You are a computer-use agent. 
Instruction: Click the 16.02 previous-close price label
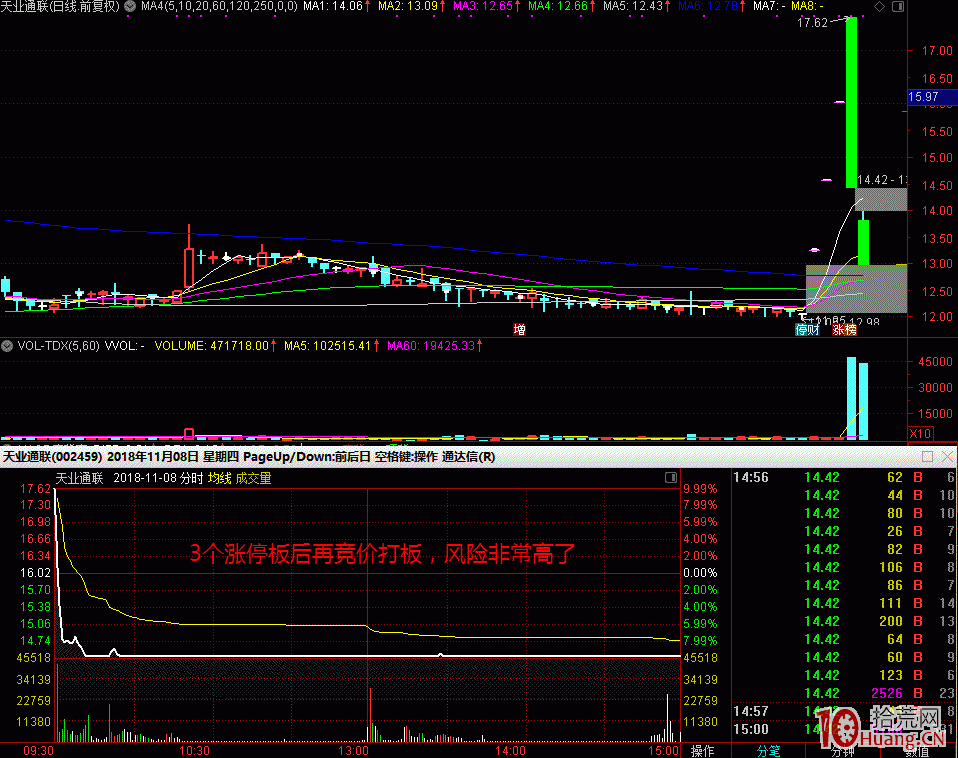coord(35,573)
